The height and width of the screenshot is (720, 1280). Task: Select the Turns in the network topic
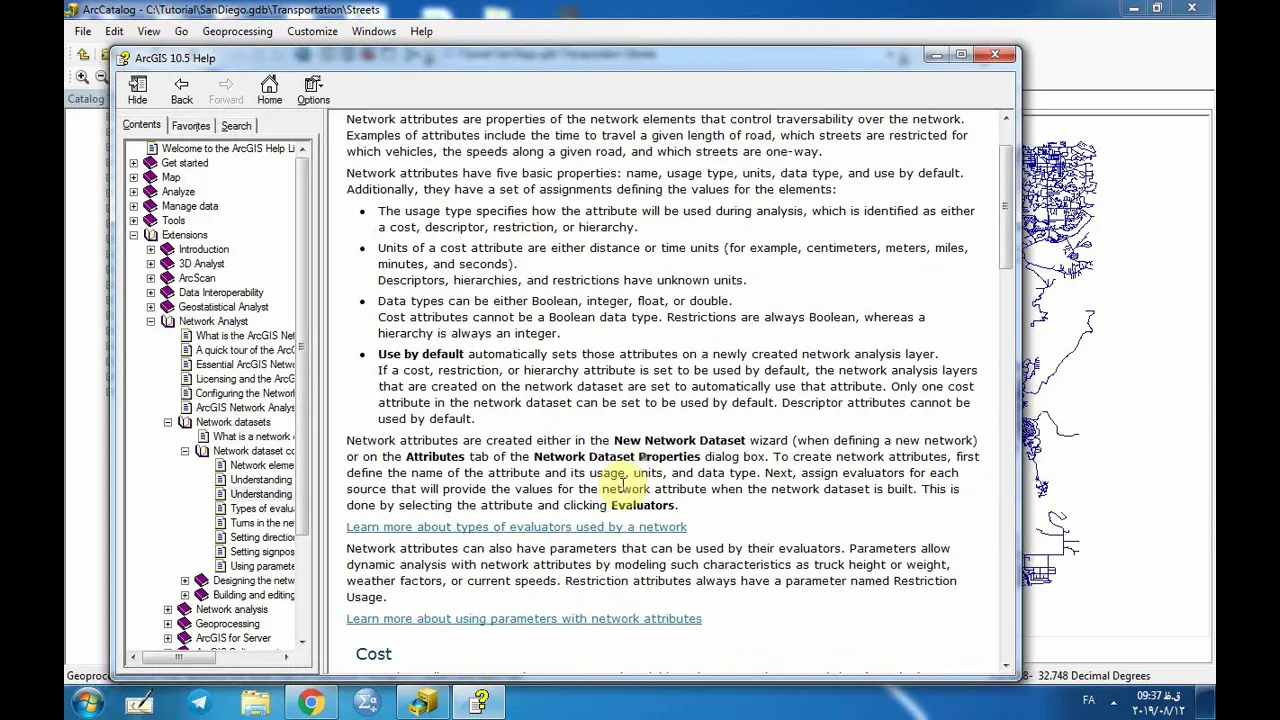pyautogui.click(x=262, y=523)
